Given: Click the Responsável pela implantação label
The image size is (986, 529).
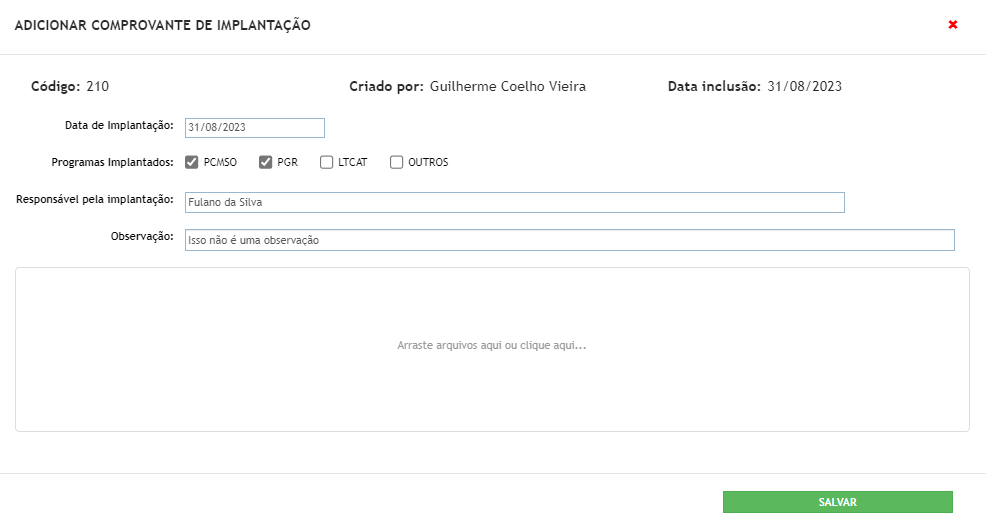Looking at the screenshot, I should click(95, 199).
